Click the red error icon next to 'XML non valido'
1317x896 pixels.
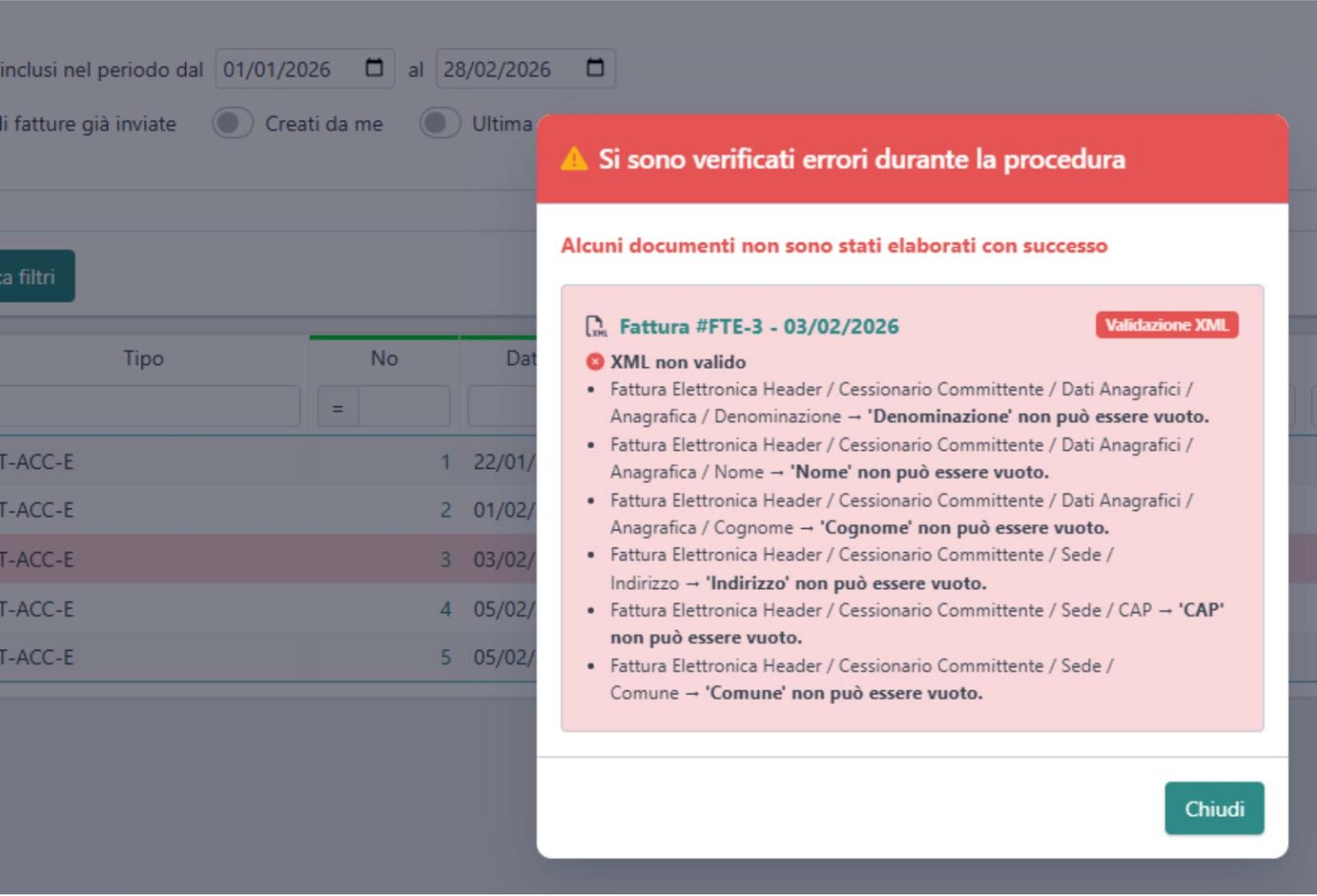coord(594,362)
